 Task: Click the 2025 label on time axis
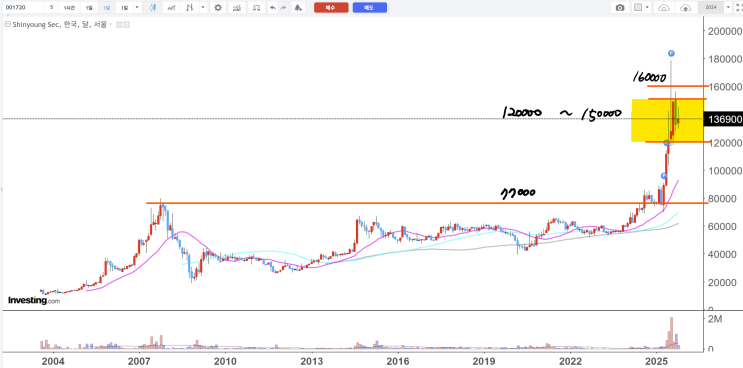point(656,360)
